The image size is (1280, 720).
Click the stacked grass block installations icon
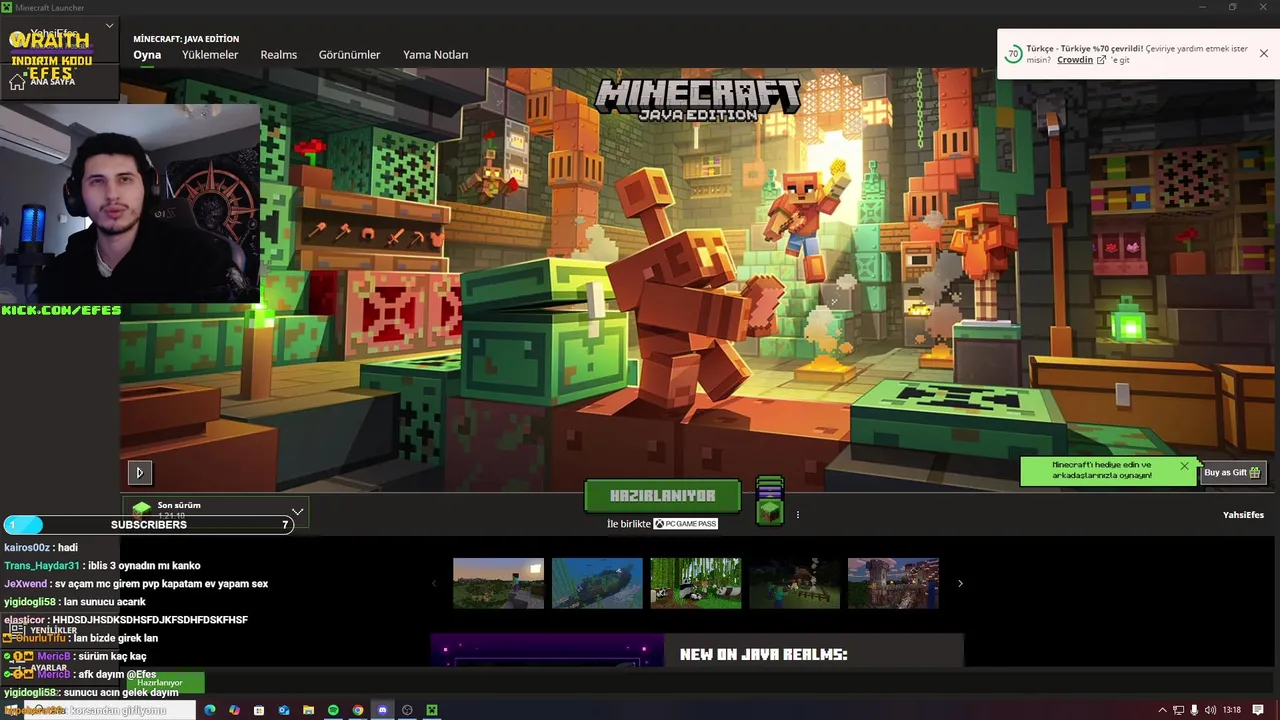[x=769, y=501]
